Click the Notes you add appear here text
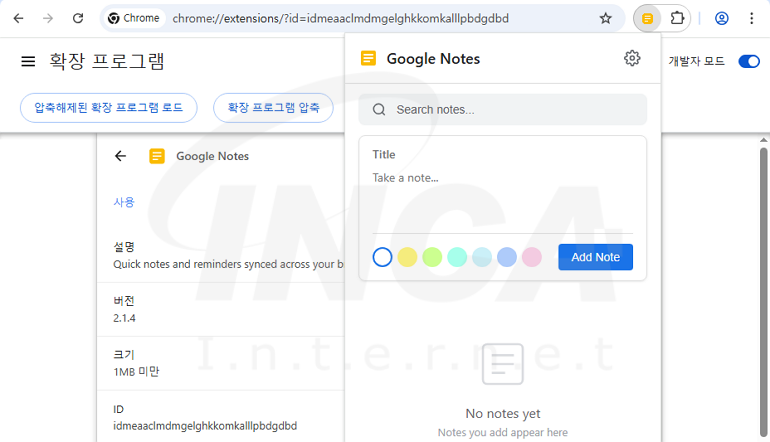The height and width of the screenshot is (442, 770). 502,433
